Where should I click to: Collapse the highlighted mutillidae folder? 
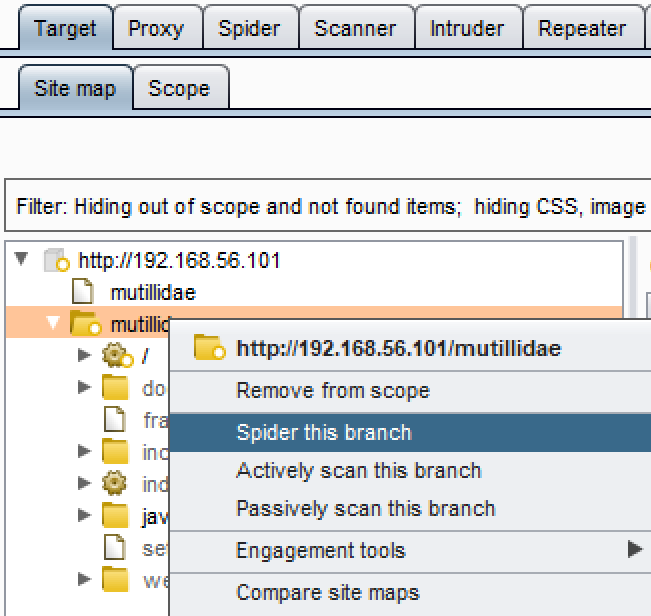[53, 323]
